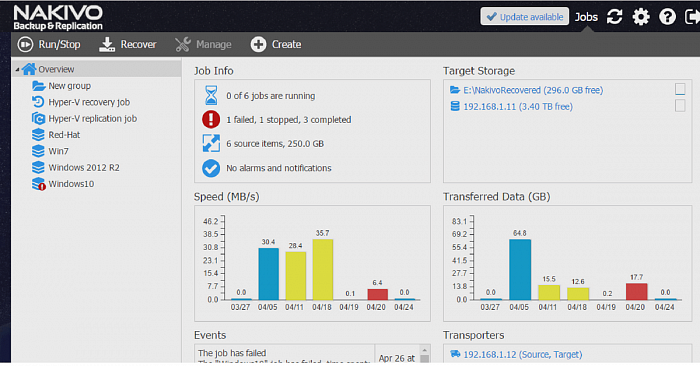Tick the checkbox for 192.168.1.11 storage

point(680,106)
